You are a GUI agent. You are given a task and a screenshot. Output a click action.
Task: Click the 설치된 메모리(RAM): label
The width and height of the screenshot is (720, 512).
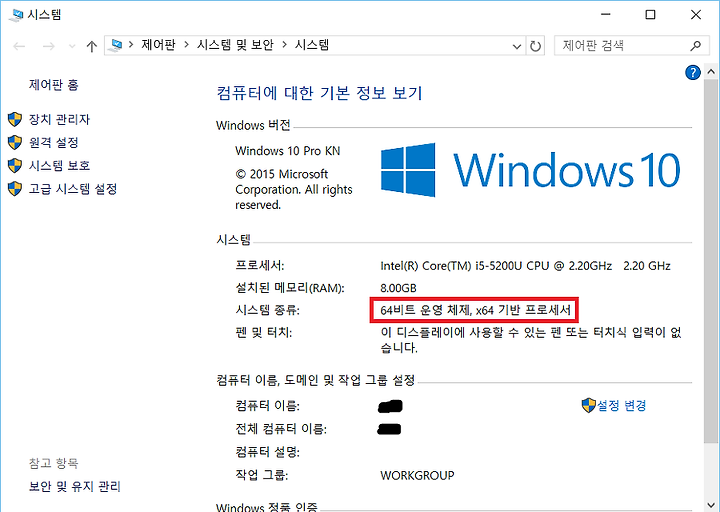[290, 288]
